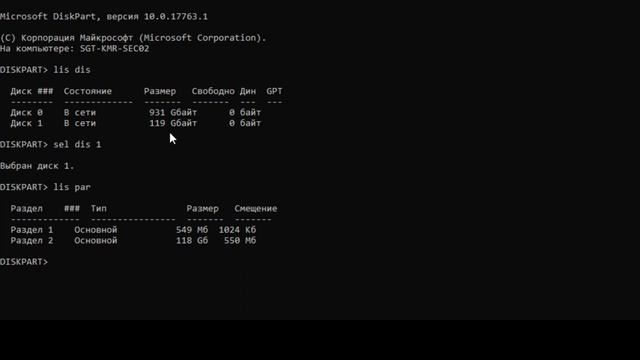Image resolution: width=640 pixels, height=360 pixels.
Task: Click the row label 'Раздел 1'
Action: tap(32, 230)
